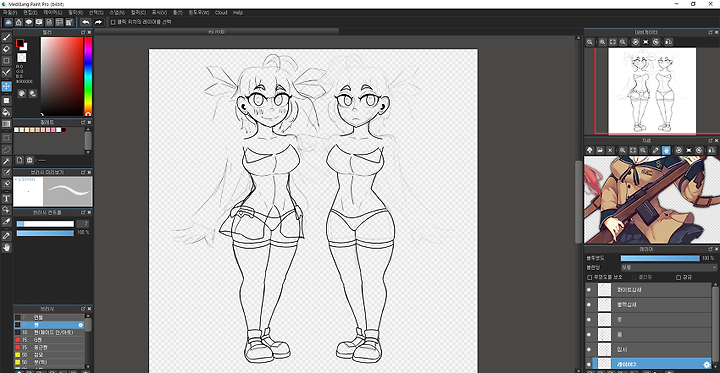Click the Redo arrow
This screenshot has height=373, width=720.
pos(98,22)
